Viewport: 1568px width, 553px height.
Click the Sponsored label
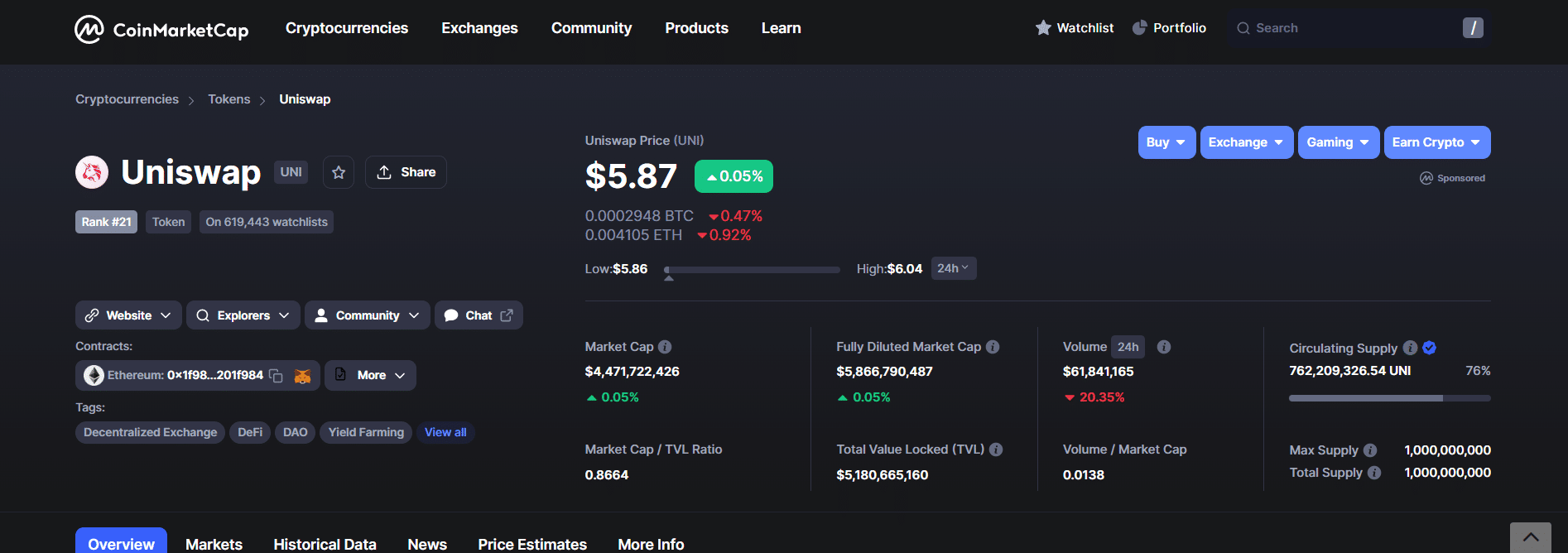click(x=1452, y=178)
